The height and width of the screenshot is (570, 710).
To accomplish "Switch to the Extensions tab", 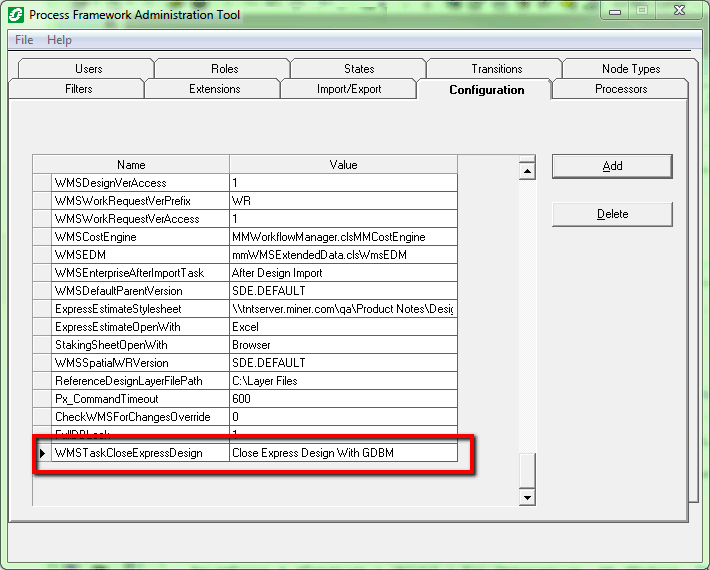I will click(214, 89).
